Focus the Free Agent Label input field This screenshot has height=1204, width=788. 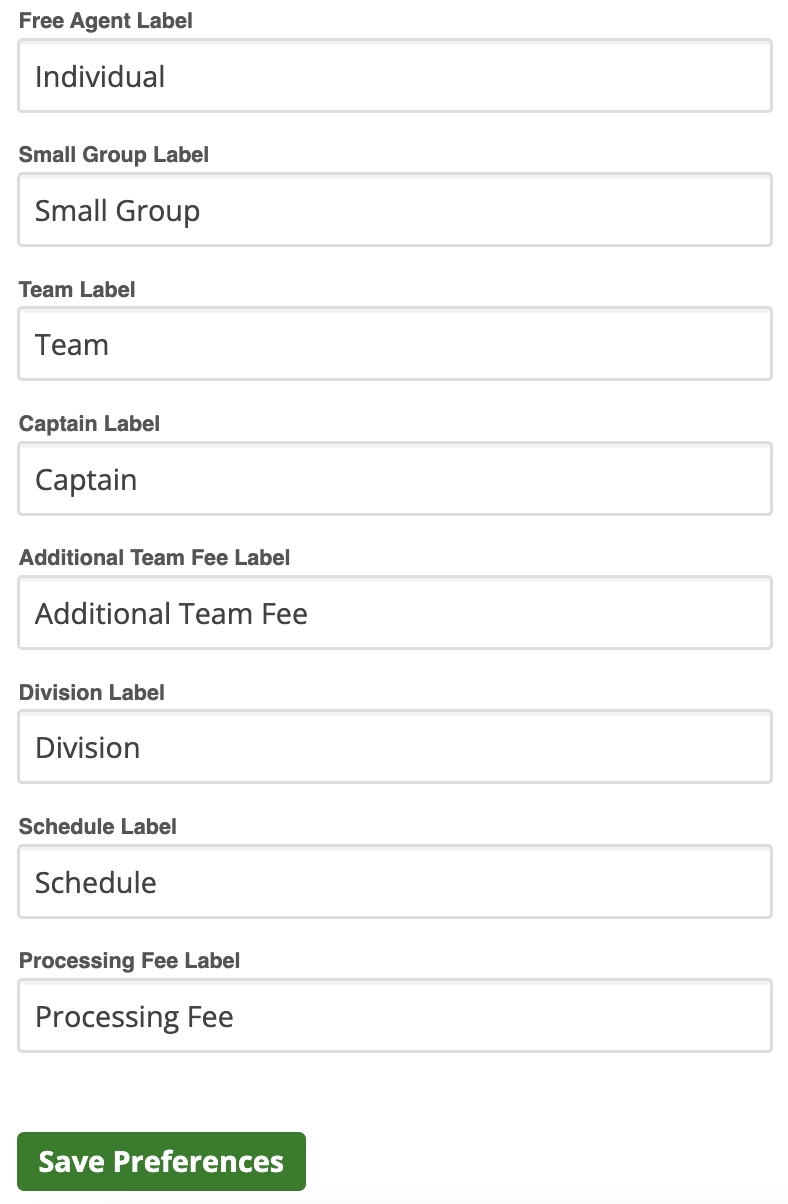395,76
